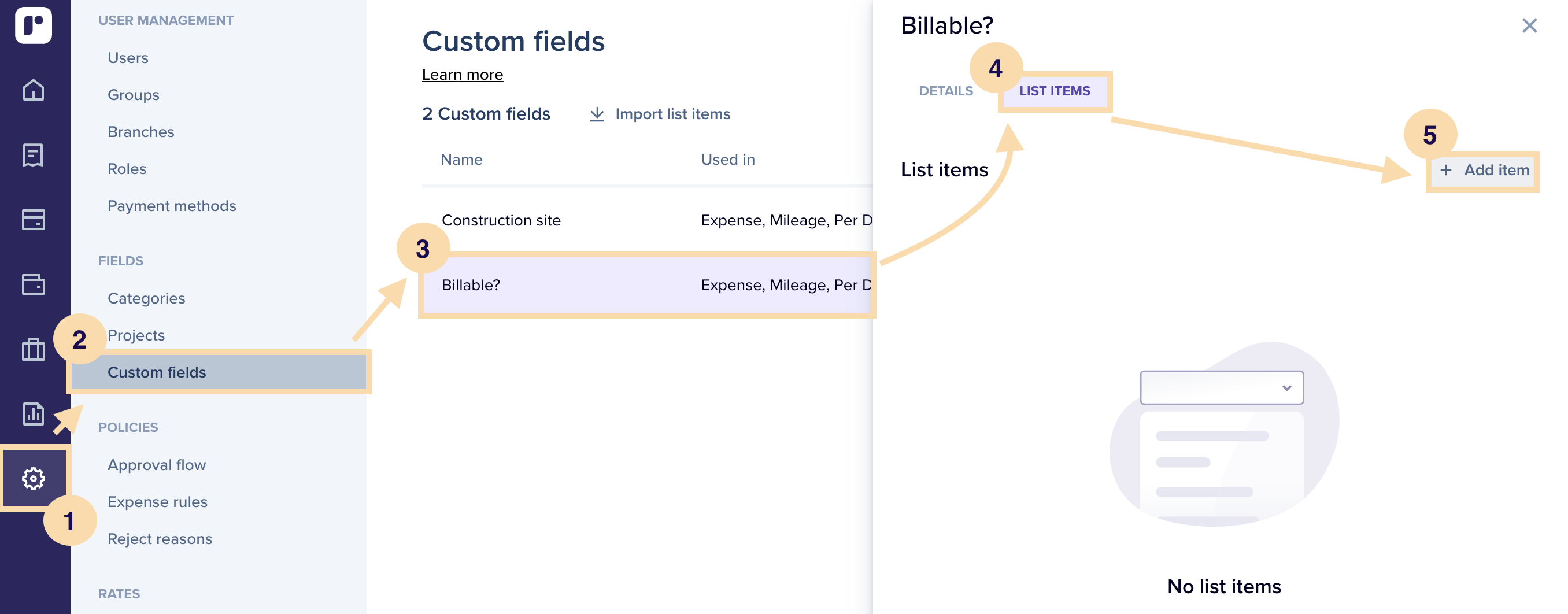
Task: Click the Rydoo logo at top
Action: (34, 25)
